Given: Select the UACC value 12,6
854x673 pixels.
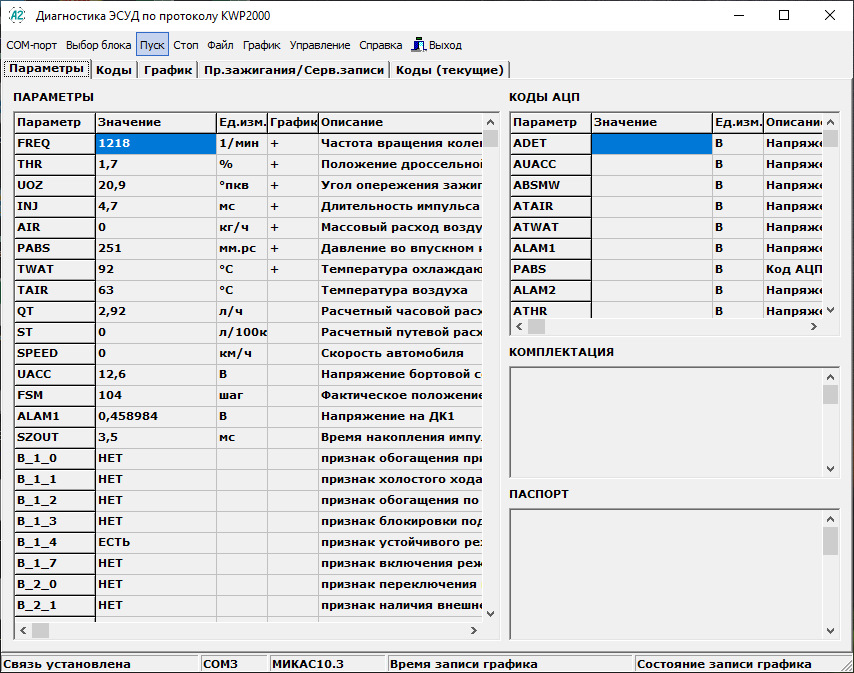Looking at the screenshot, I should [x=156, y=375].
